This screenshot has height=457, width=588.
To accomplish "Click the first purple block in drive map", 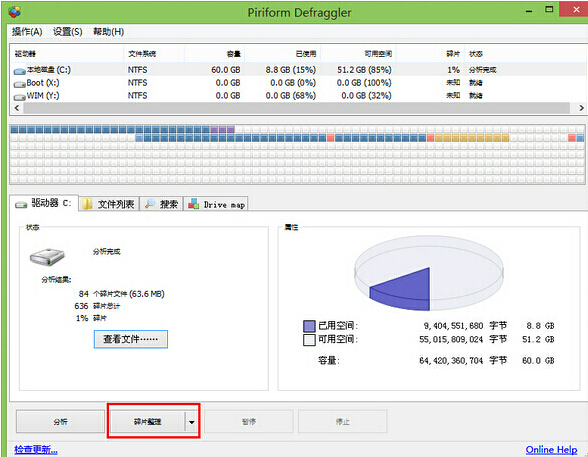I will click(214, 130).
